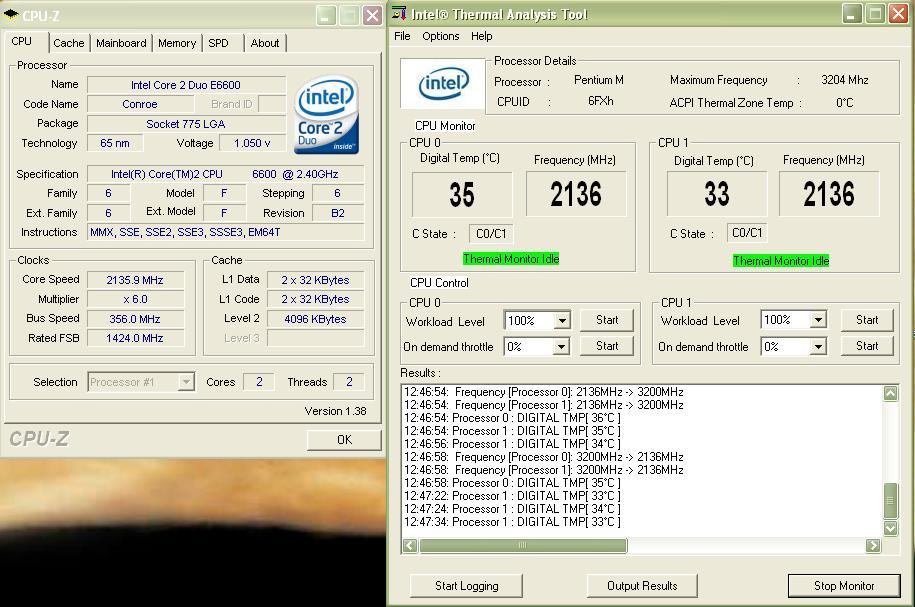
Task: Open the Options menu
Action: [441, 36]
